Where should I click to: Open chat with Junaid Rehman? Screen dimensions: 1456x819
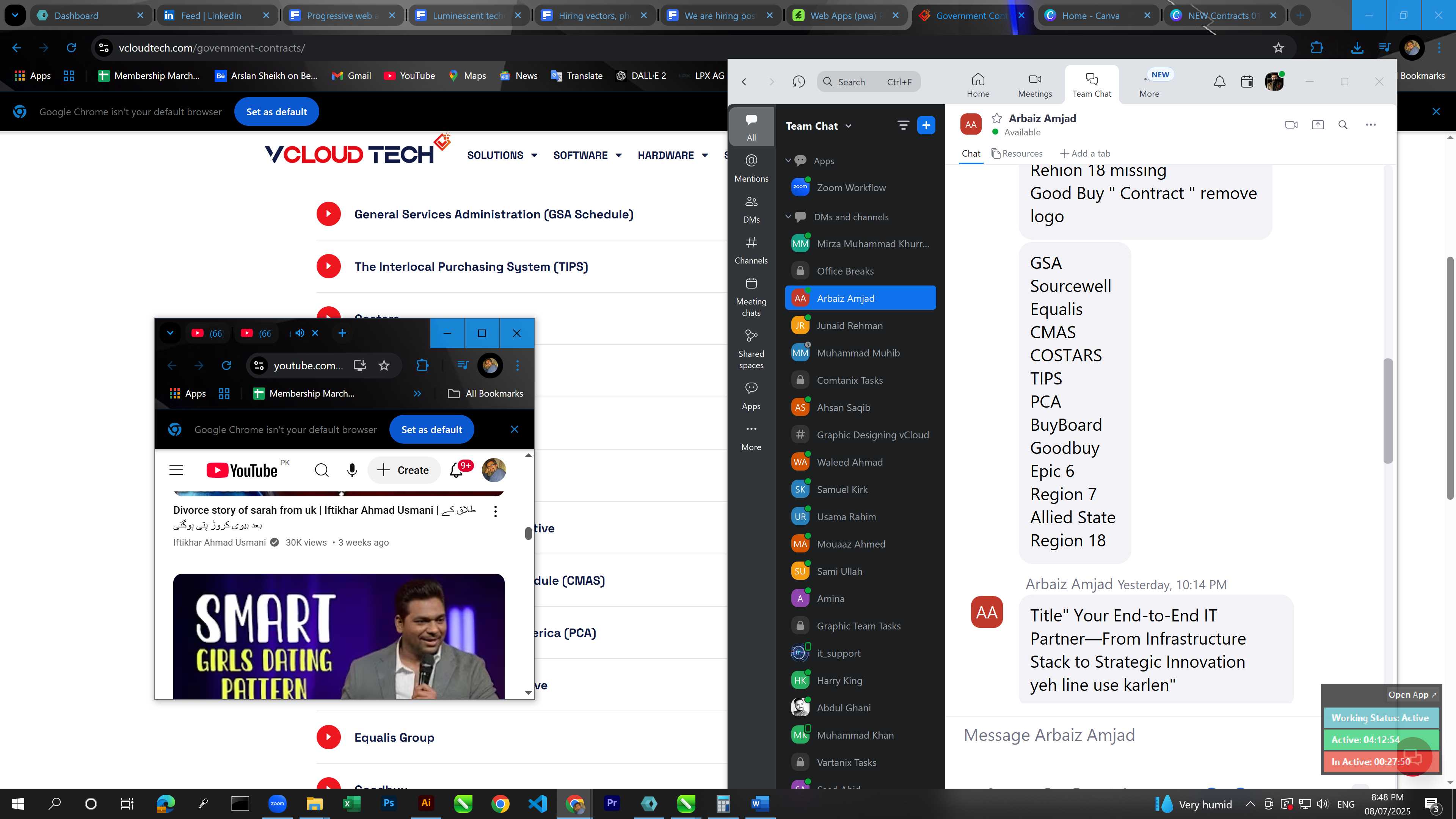click(860, 326)
